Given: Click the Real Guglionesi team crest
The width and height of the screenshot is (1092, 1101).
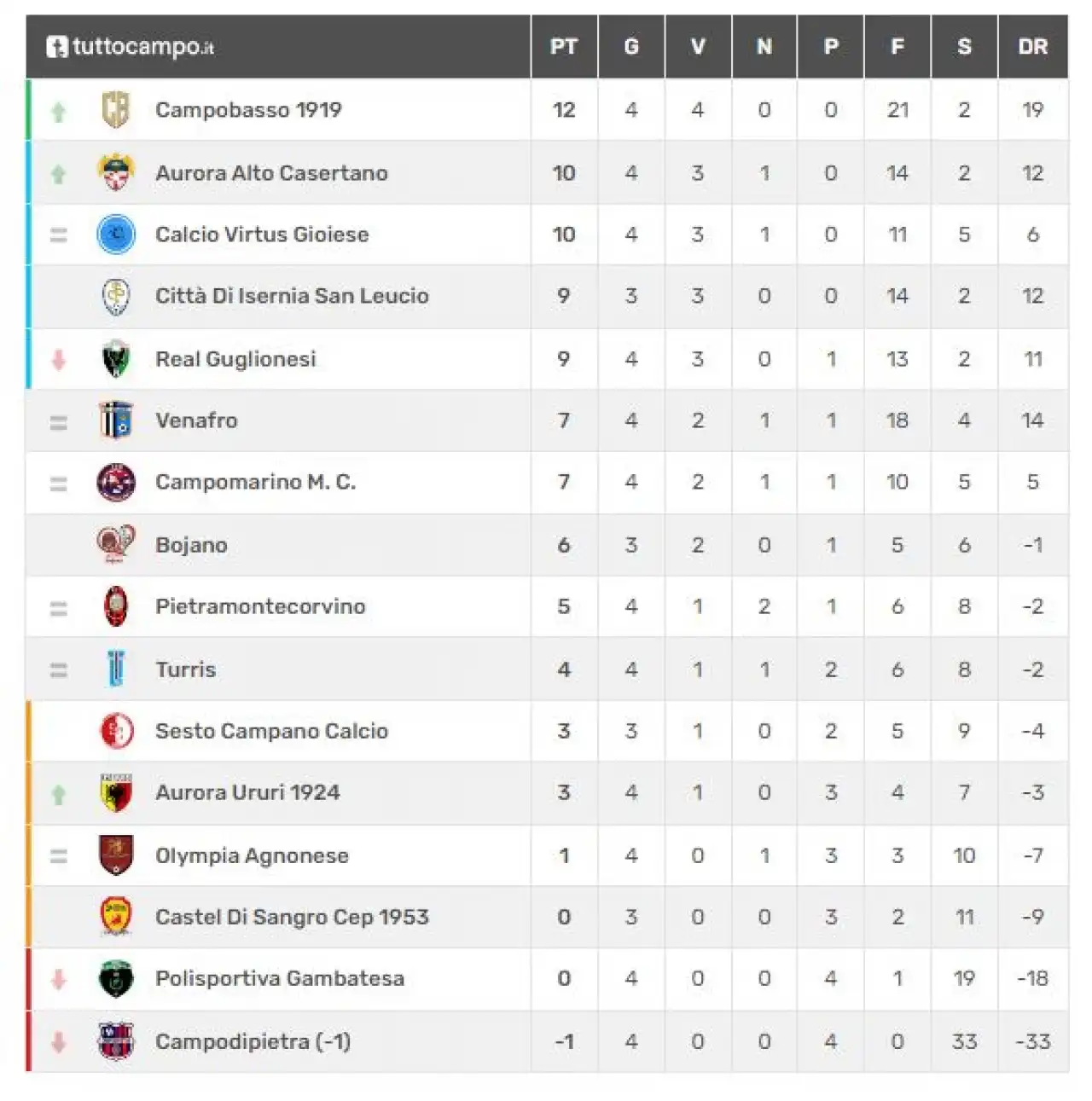Looking at the screenshot, I should [116, 359].
